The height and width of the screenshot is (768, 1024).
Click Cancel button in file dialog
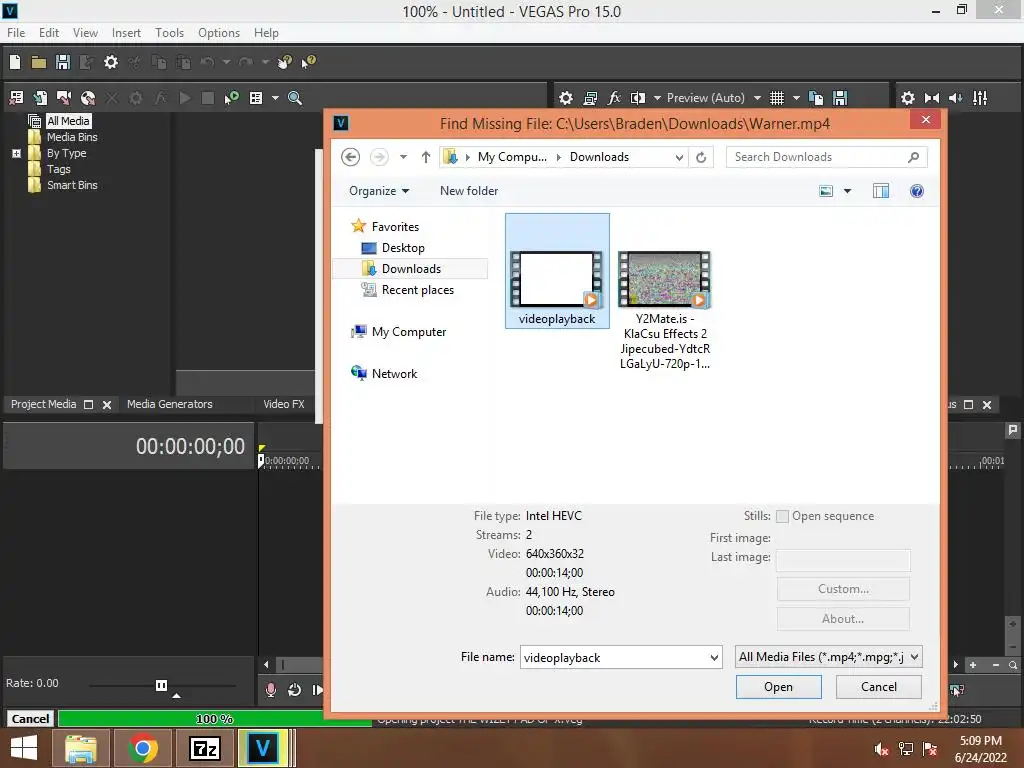[878, 687]
